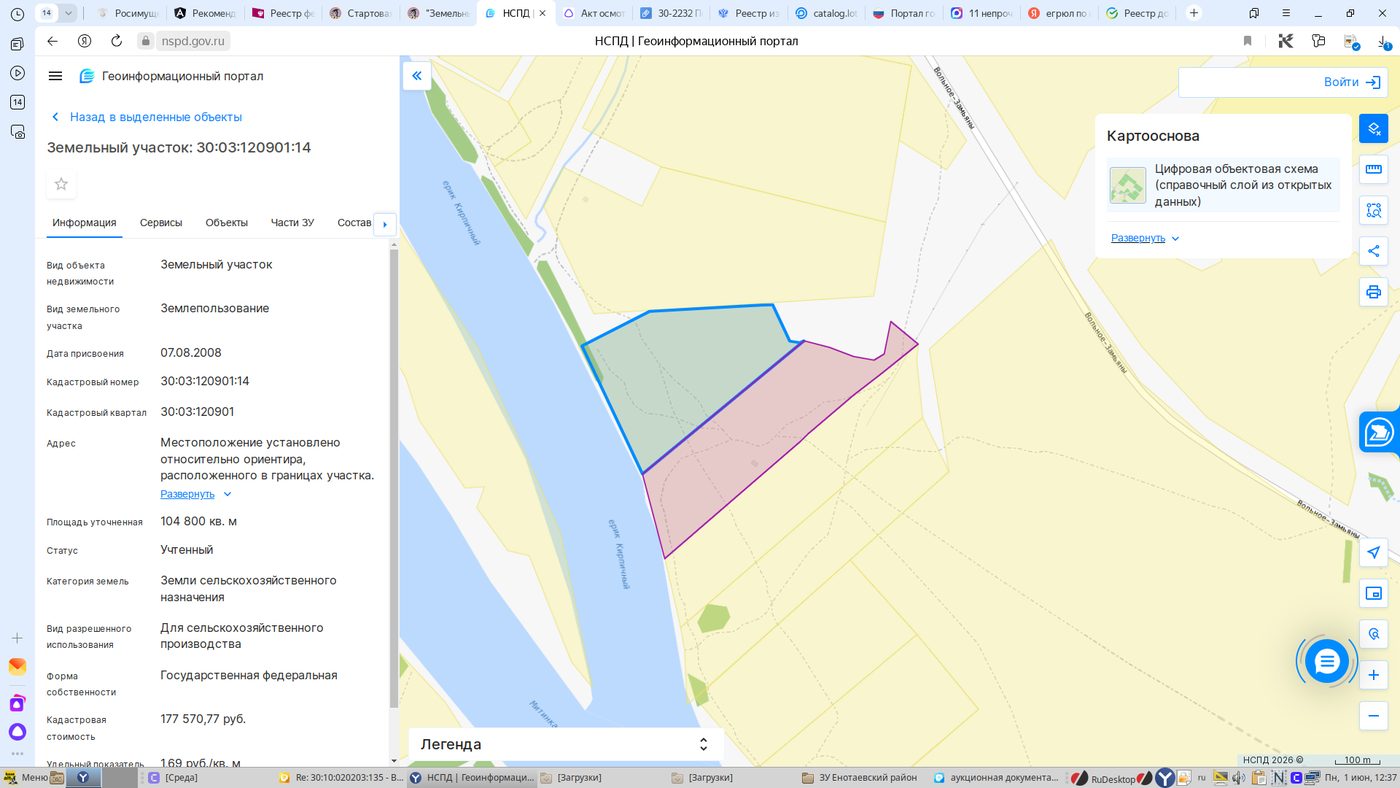Toggle the layers panel button

(x=1373, y=129)
